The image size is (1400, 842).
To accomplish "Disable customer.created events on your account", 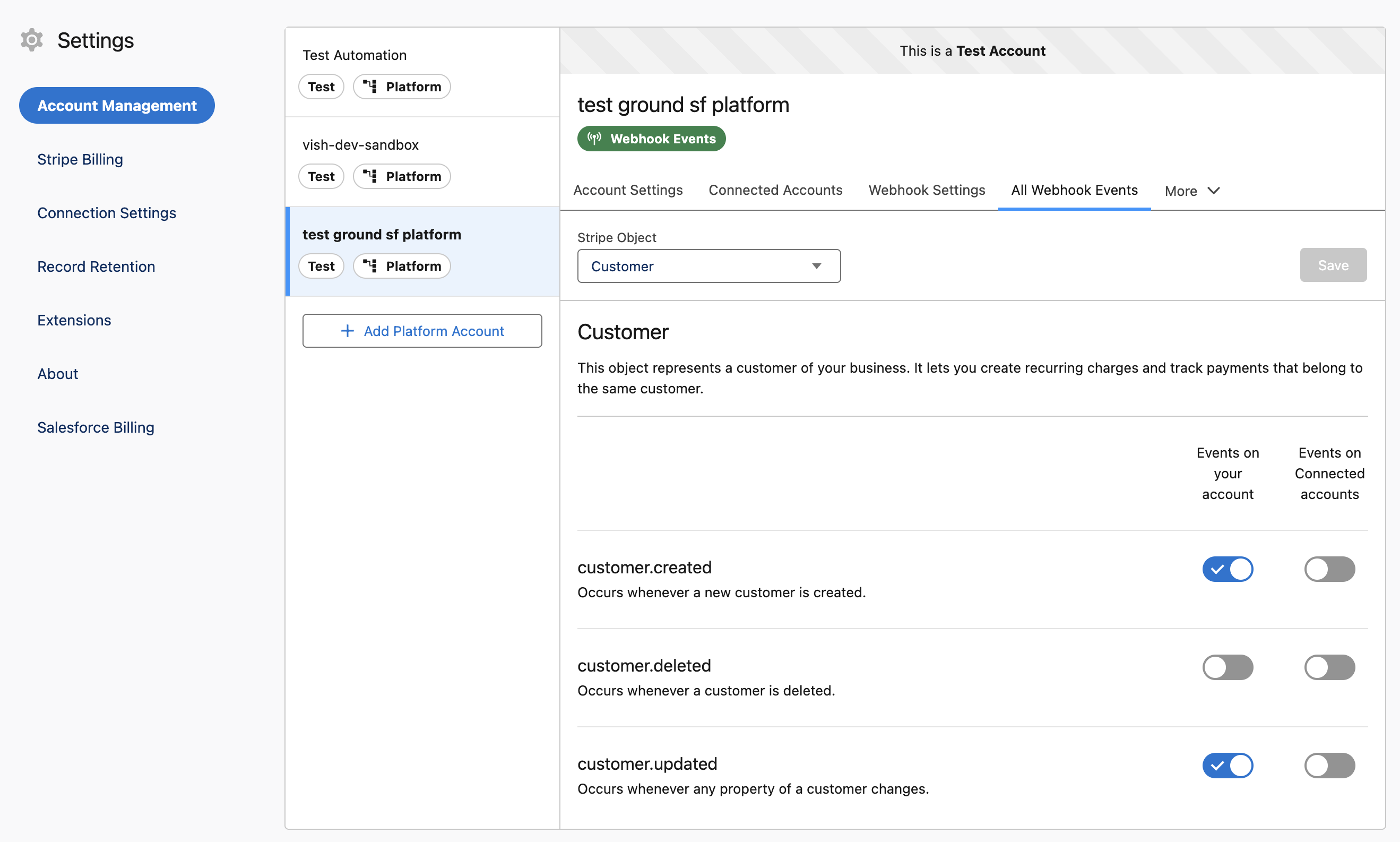I will pyautogui.click(x=1227, y=569).
